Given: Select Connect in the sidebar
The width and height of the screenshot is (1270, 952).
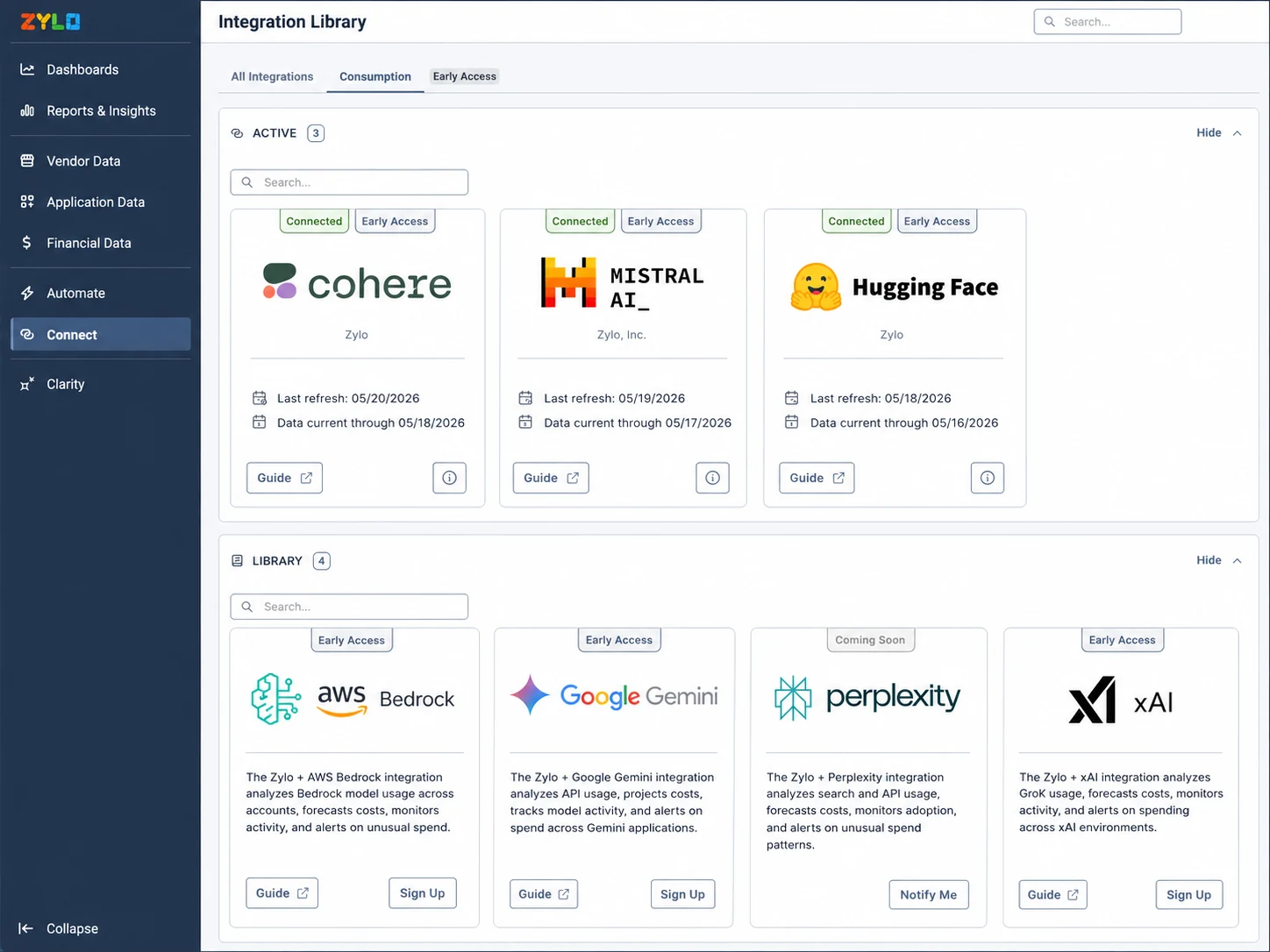Looking at the screenshot, I should tap(100, 334).
